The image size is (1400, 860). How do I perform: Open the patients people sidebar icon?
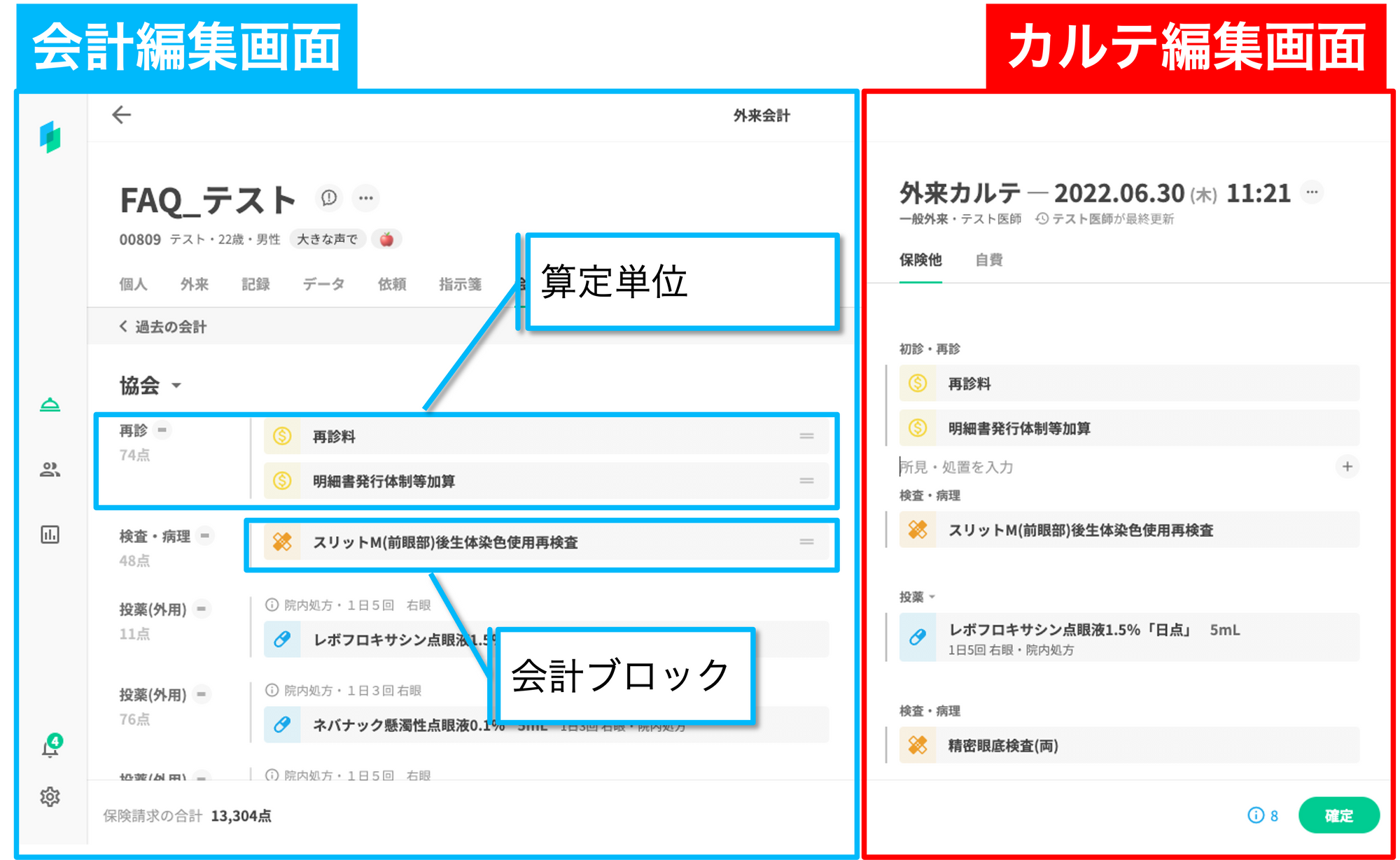(50, 470)
